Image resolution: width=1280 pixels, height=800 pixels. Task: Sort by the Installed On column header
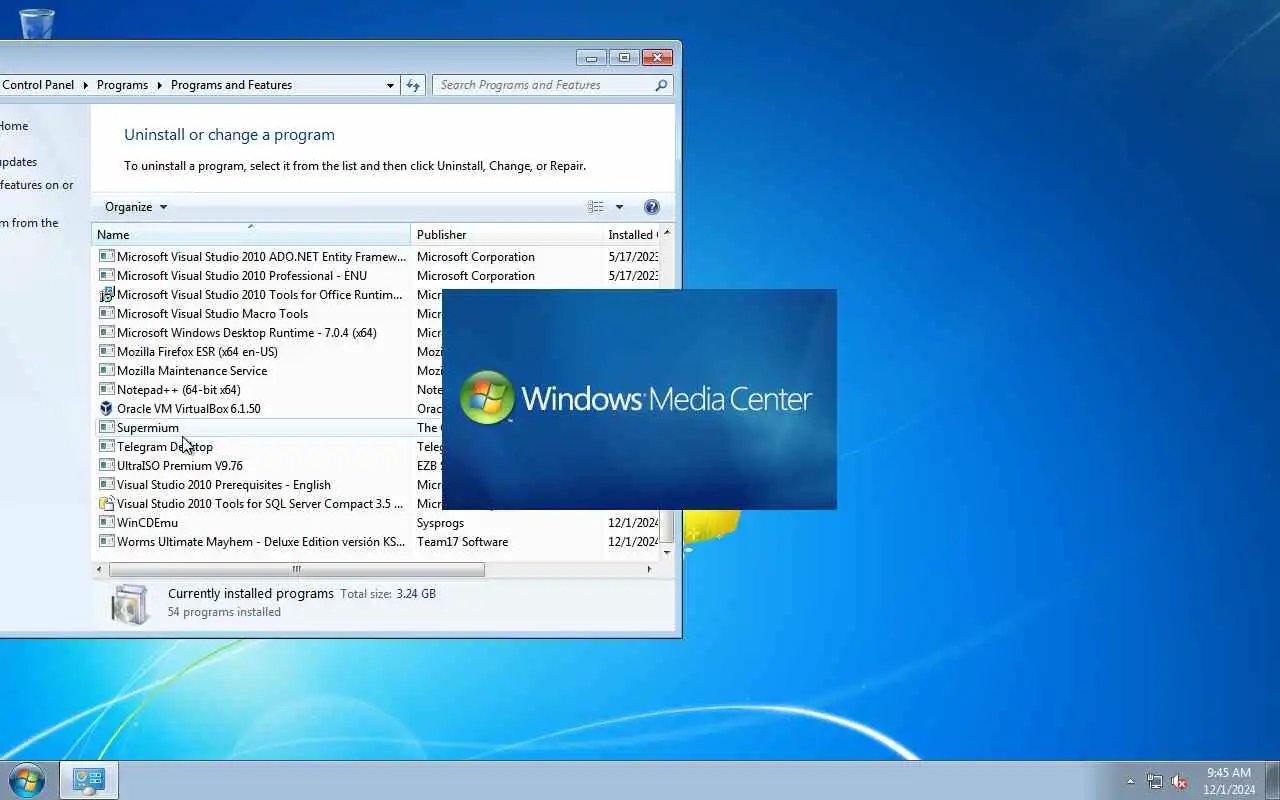[632, 234]
